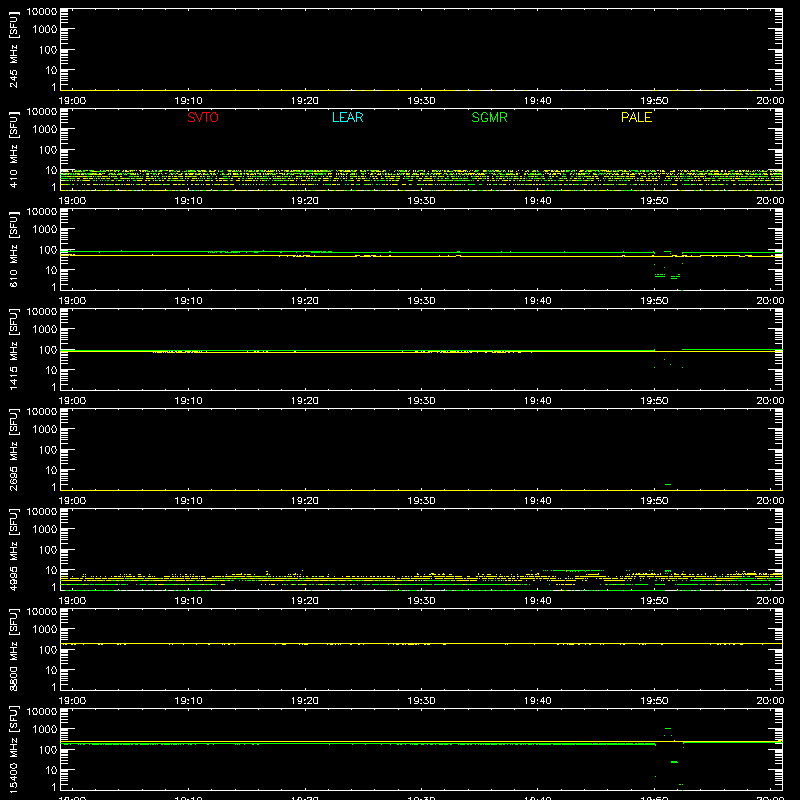Click the green SGMR legend label

tap(489, 117)
